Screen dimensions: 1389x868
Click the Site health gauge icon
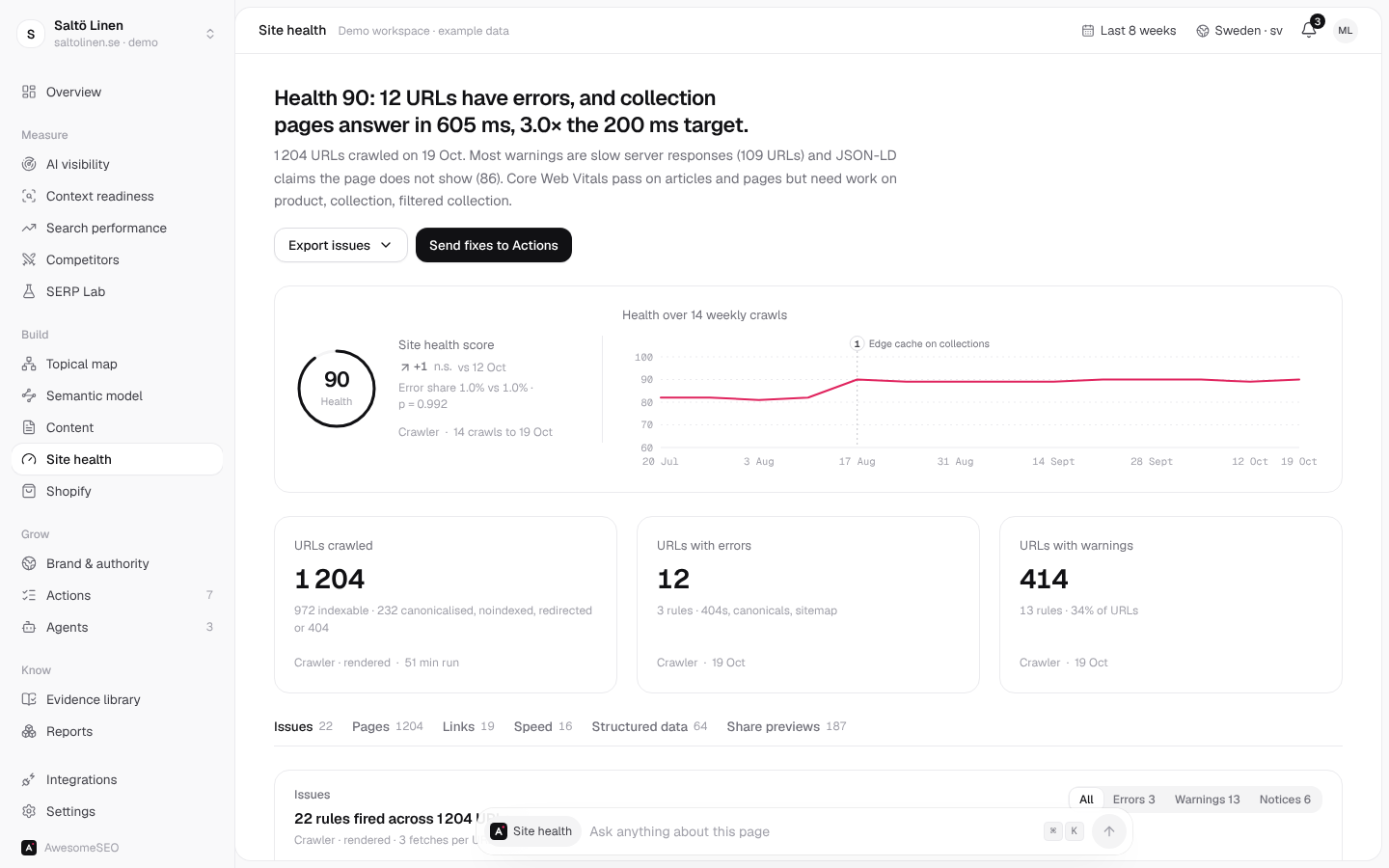pos(29,459)
